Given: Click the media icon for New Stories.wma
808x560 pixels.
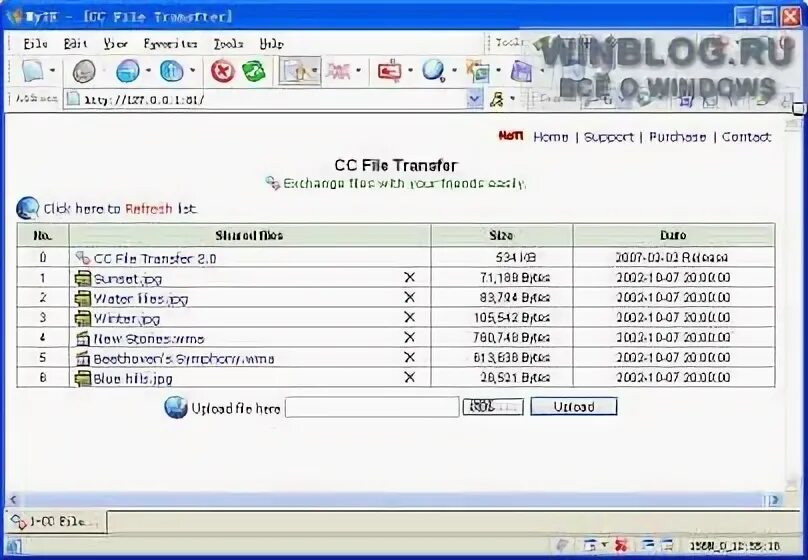Looking at the screenshot, I should [x=82, y=338].
